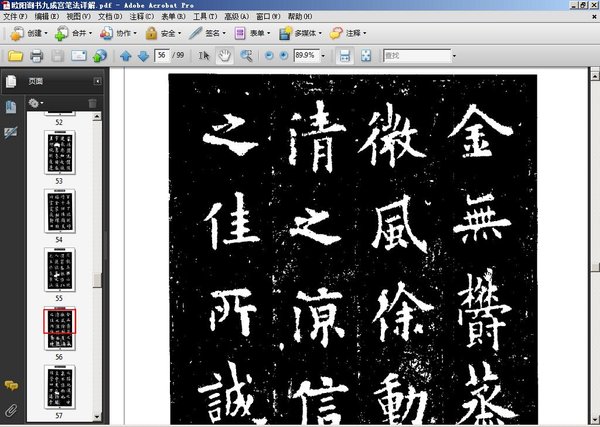Open the 注释 (Comments) menu

pos(142,16)
